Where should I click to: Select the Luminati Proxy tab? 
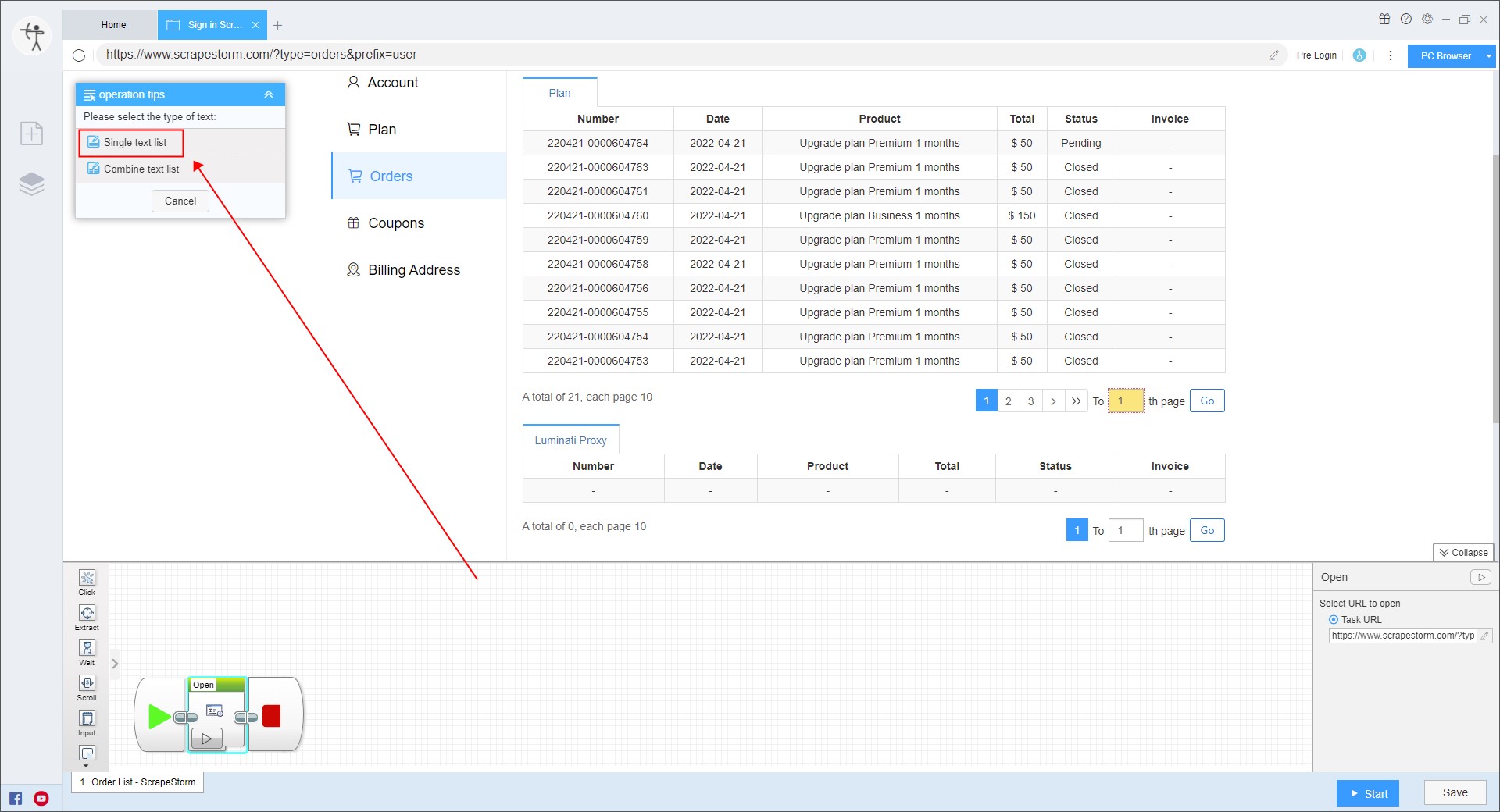pos(570,440)
